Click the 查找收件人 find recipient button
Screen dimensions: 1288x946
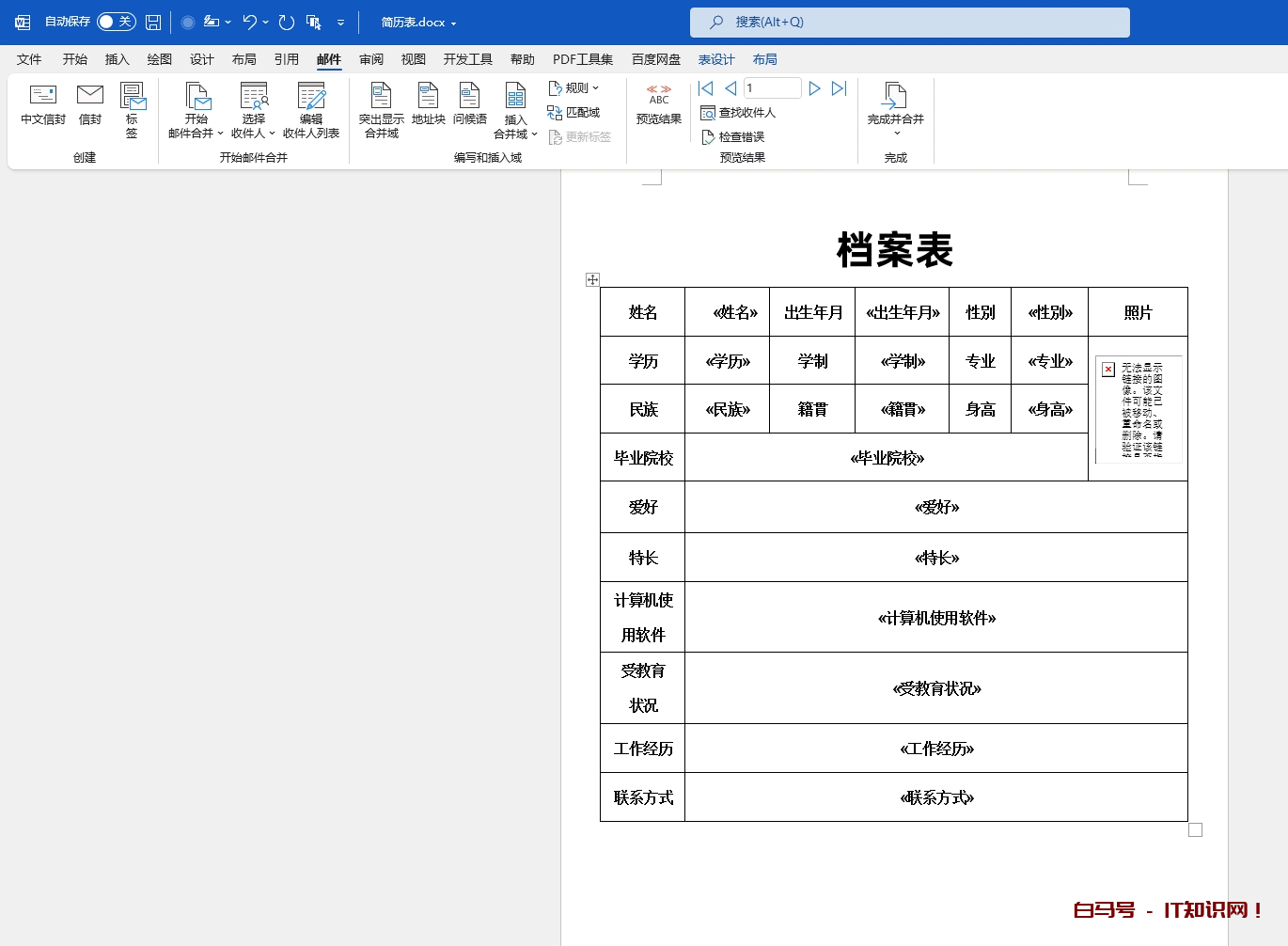click(x=739, y=113)
